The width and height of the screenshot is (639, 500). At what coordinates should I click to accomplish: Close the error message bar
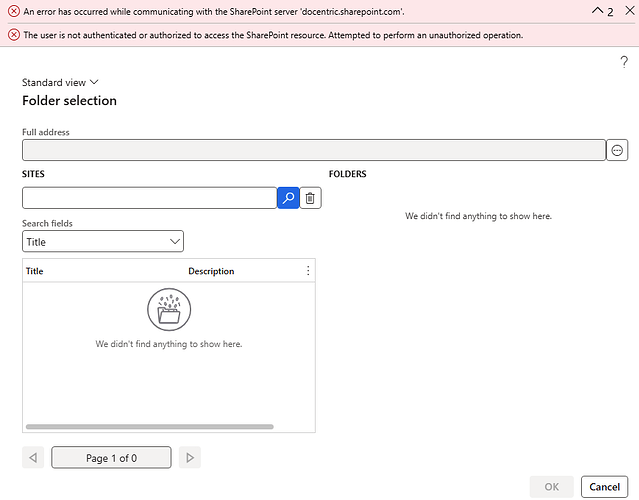(630, 11)
